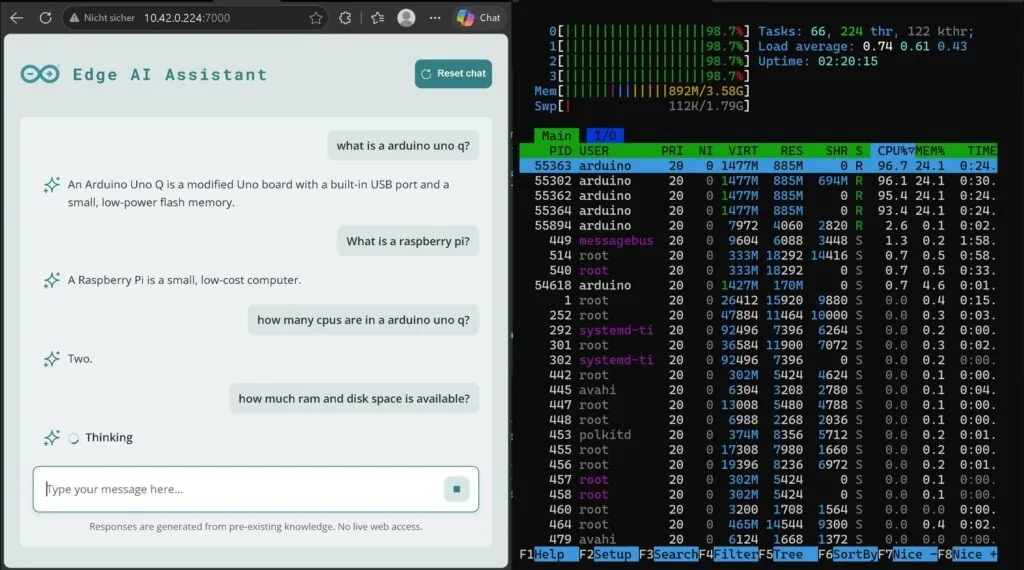This screenshot has width=1024, height=570.
Task: Open the browser three-dot settings menu
Action: (435, 18)
